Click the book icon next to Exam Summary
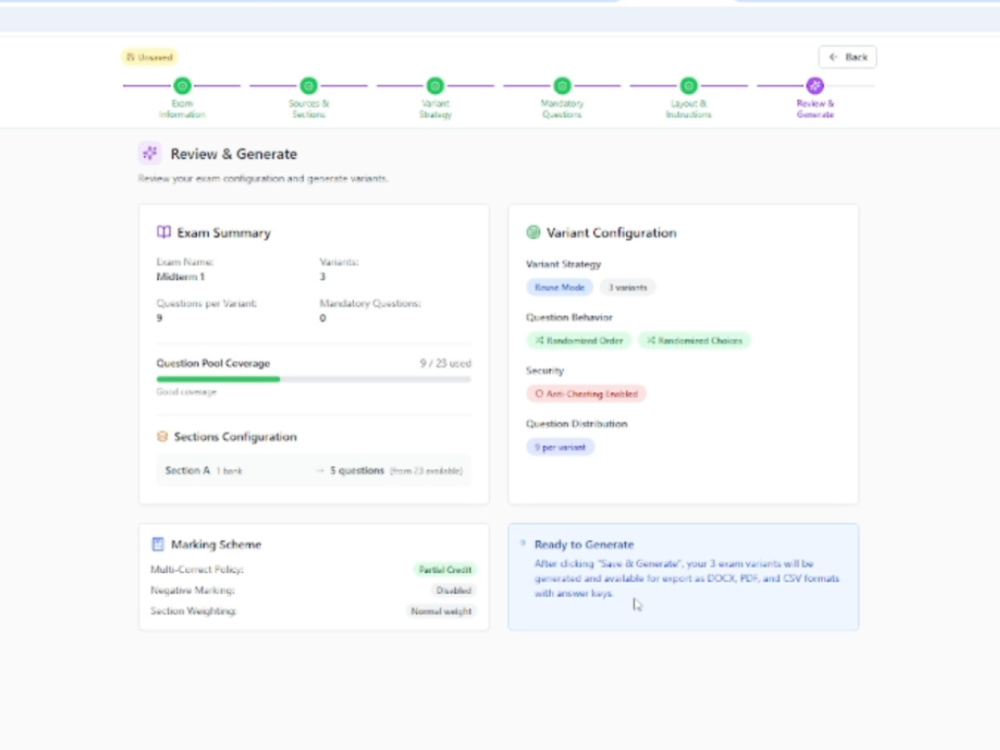The image size is (1000, 750). click(x=163, y=232)
